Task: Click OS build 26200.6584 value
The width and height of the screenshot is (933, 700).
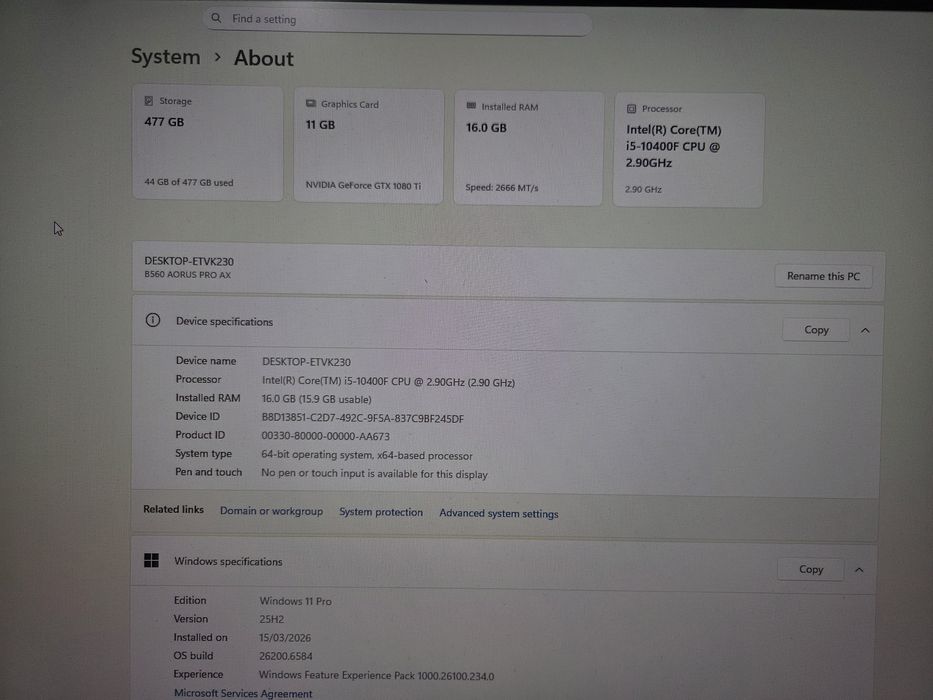Action: pos(286,656)
